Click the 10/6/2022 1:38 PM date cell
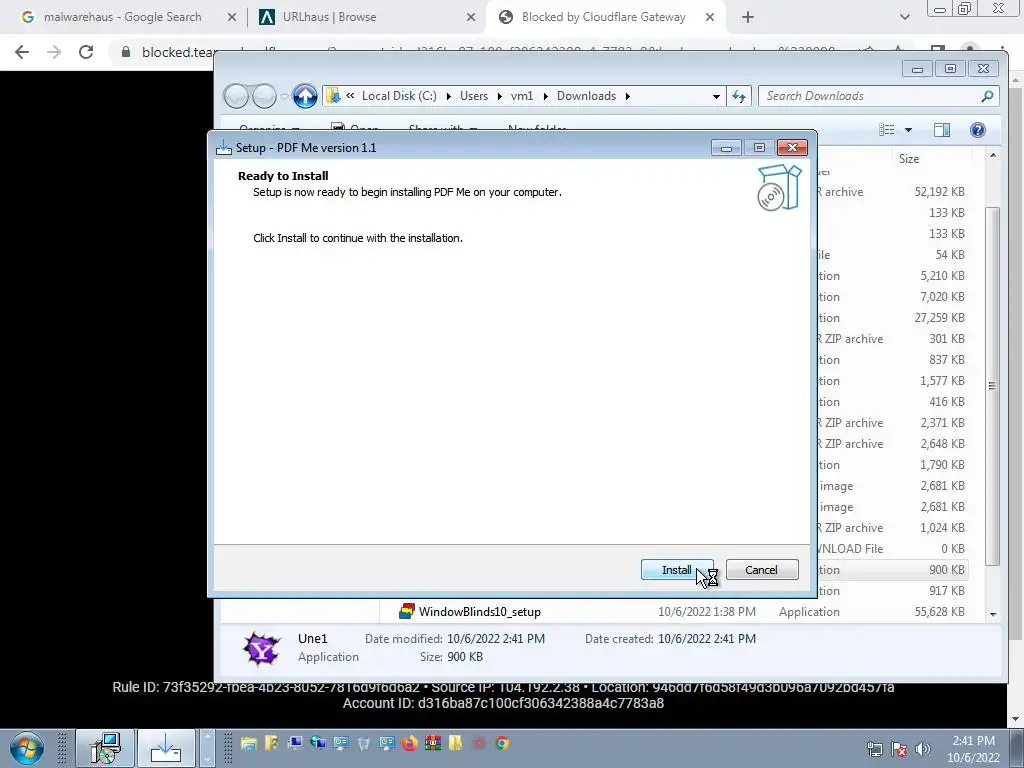This screenshot has width=1024, height=768. pos(707,612)
